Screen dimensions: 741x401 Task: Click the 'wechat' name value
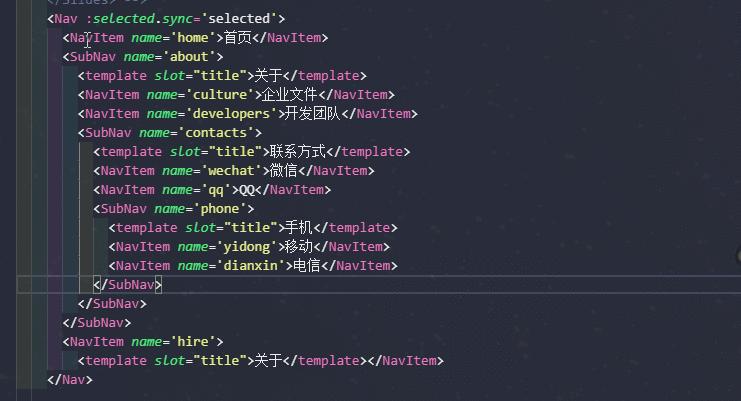coord(231,171)
